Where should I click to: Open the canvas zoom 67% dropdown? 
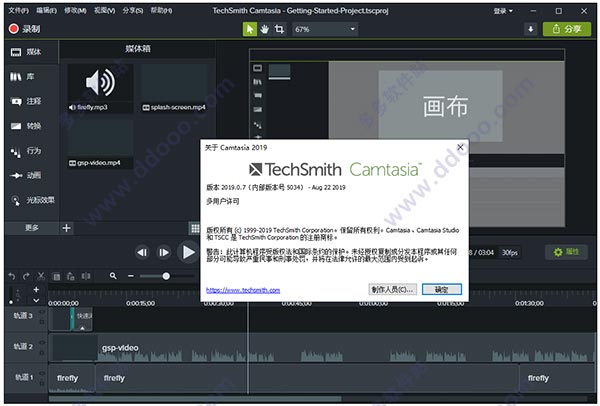[325, 29]
